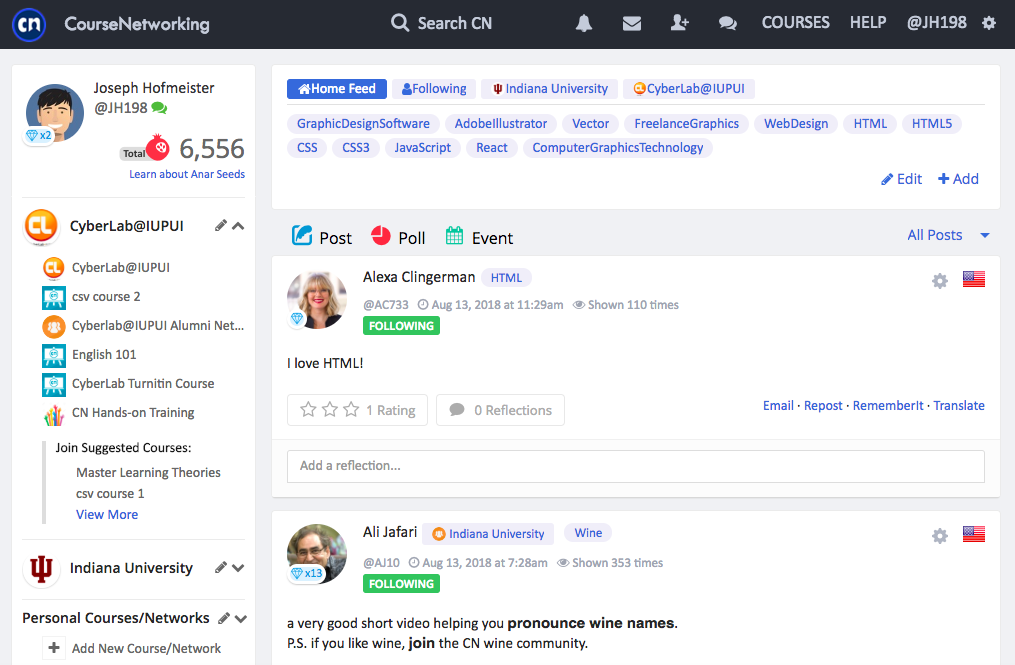Open Ali Jafari's profile photo
Image resolution: width=1015 pixels, height=665 pixels.
pos(317,554)
